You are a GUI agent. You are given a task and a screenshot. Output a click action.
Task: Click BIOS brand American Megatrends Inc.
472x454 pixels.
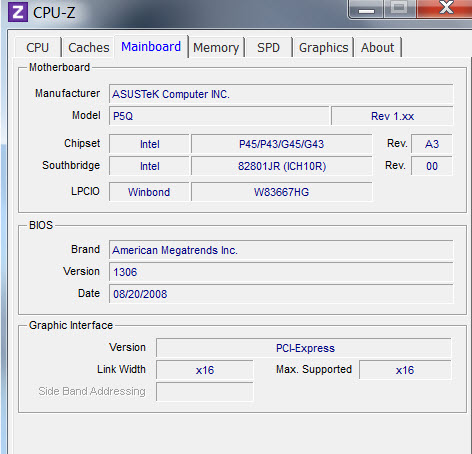coord(281,250)
